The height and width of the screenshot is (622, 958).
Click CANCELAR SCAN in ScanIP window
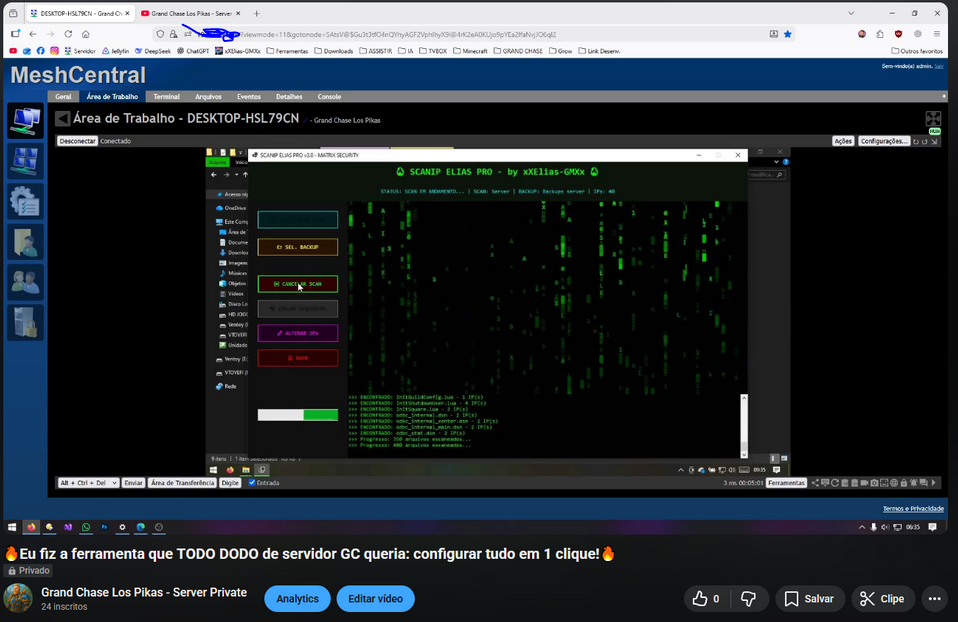point(298,284)
